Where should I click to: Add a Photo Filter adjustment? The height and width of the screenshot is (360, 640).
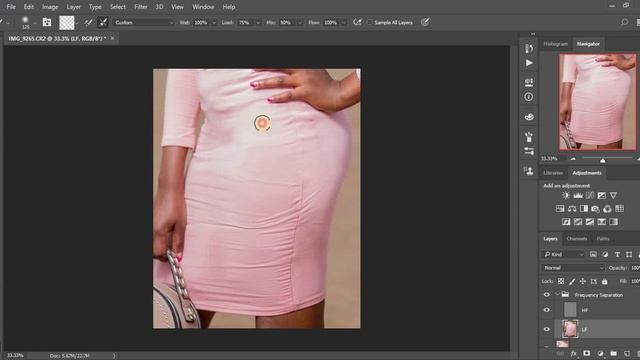pyautogui.click(x=596, y=209)
